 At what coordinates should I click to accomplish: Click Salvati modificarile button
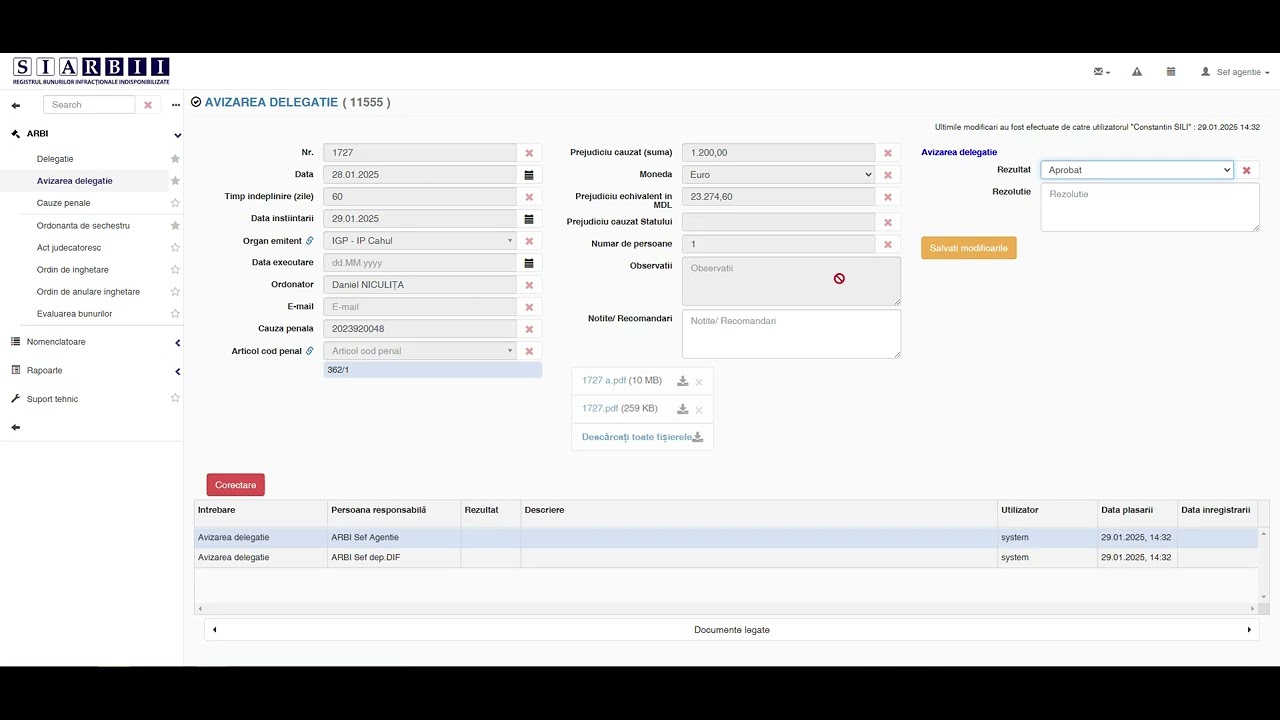click(x=969, y=248)
